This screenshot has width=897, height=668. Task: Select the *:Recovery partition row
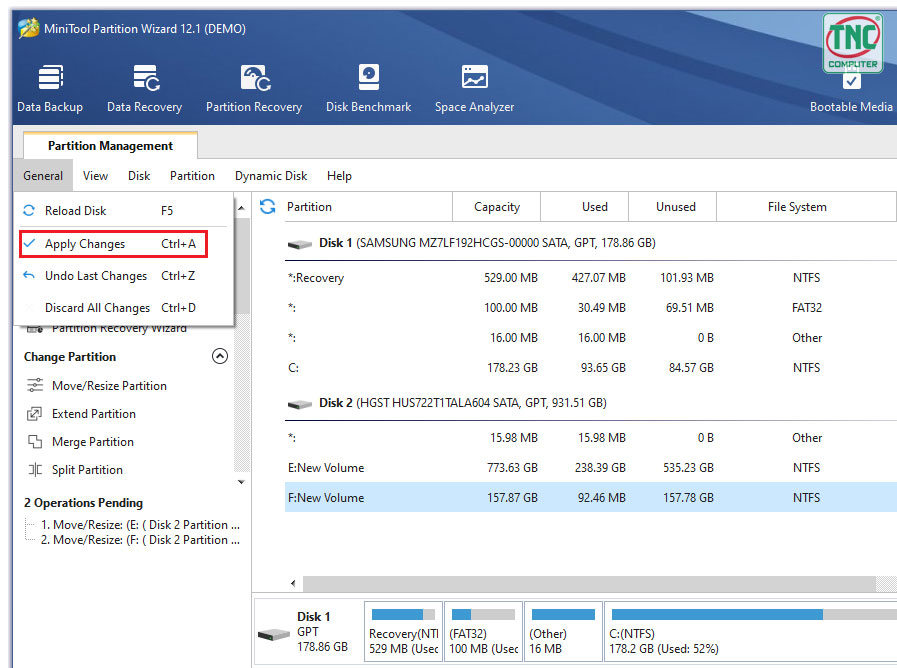coord(590,277)
